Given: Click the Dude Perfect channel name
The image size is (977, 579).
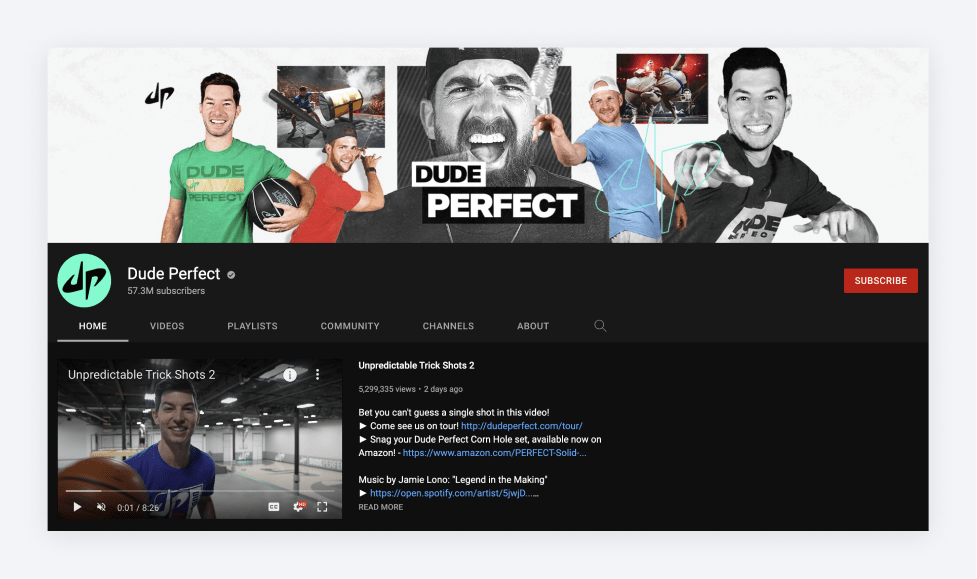Looking at the screenshot, I should [x=174, y=274].
